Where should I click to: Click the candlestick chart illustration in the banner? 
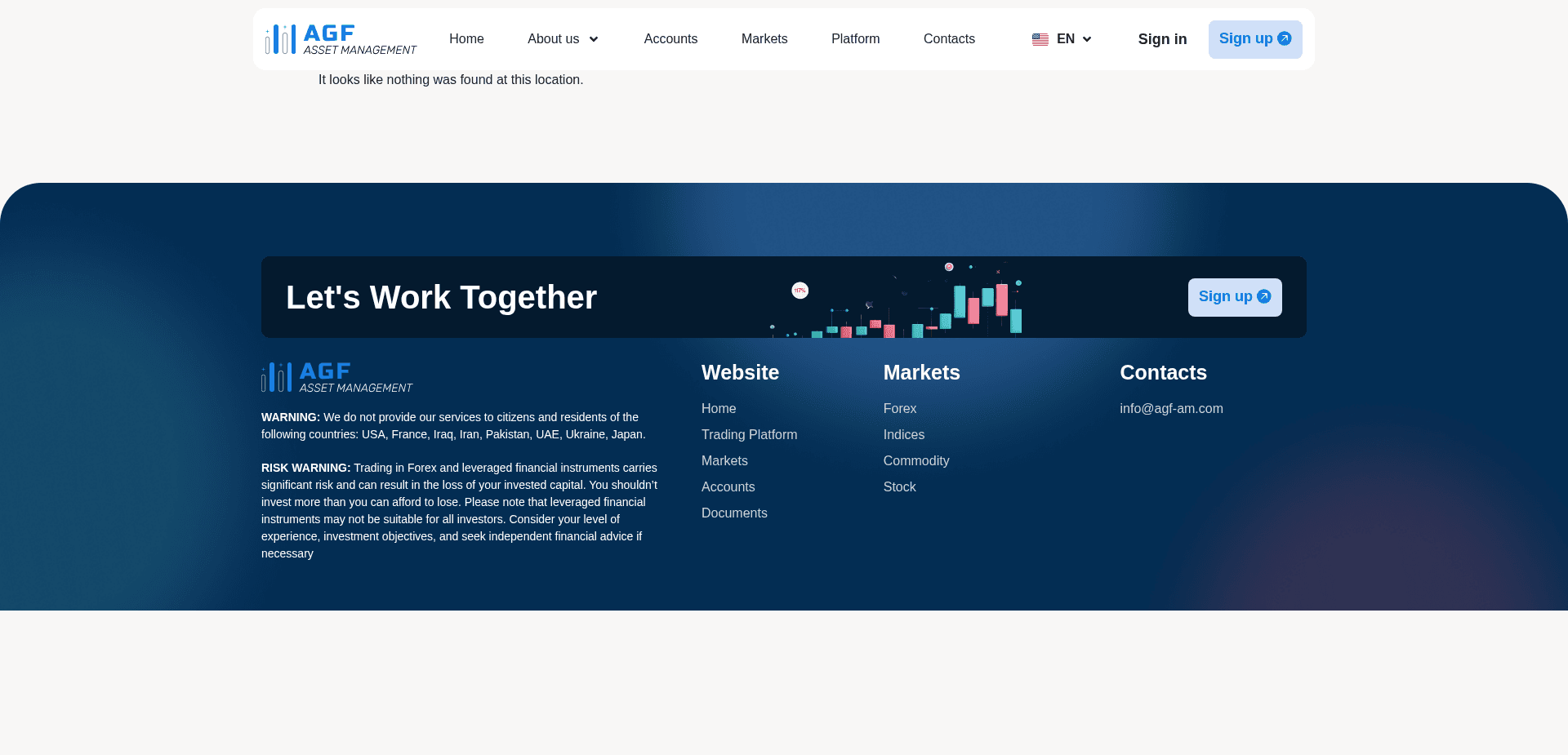click(x=906, y=302)
